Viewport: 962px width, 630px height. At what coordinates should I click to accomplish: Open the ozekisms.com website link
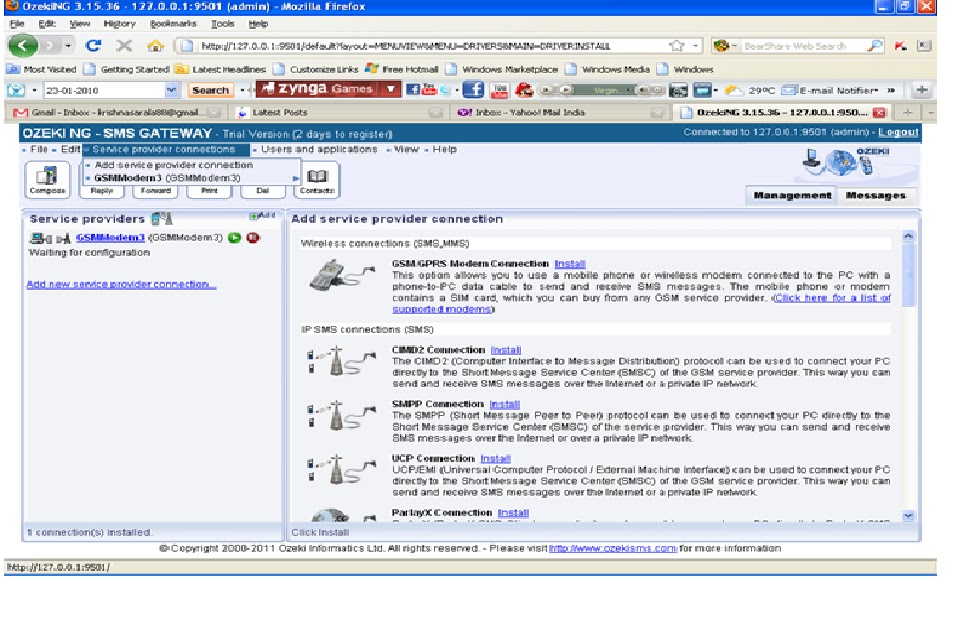(614, 548)
